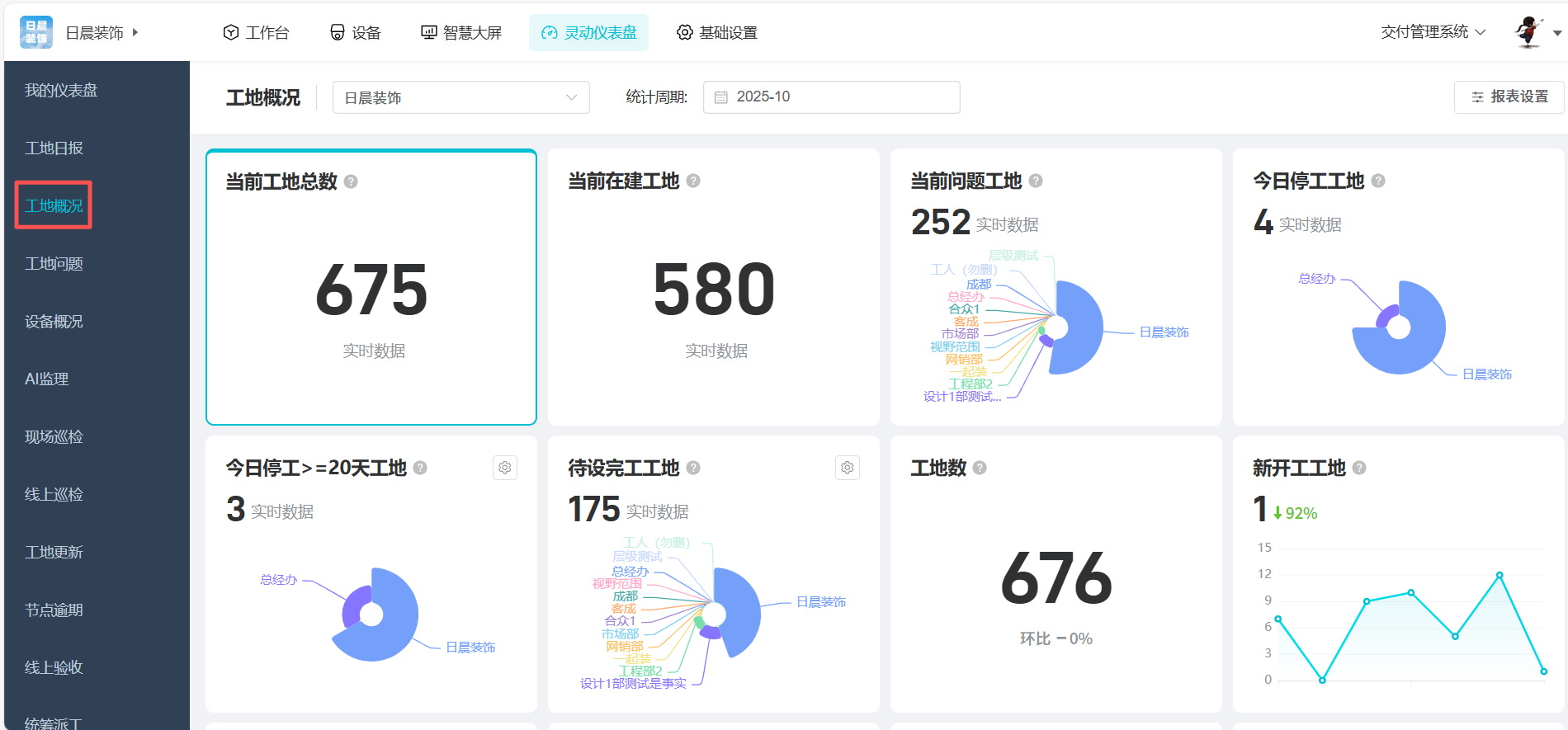
Task: Select AI监理 from the sidebar
Action: [x=46, y=379]
